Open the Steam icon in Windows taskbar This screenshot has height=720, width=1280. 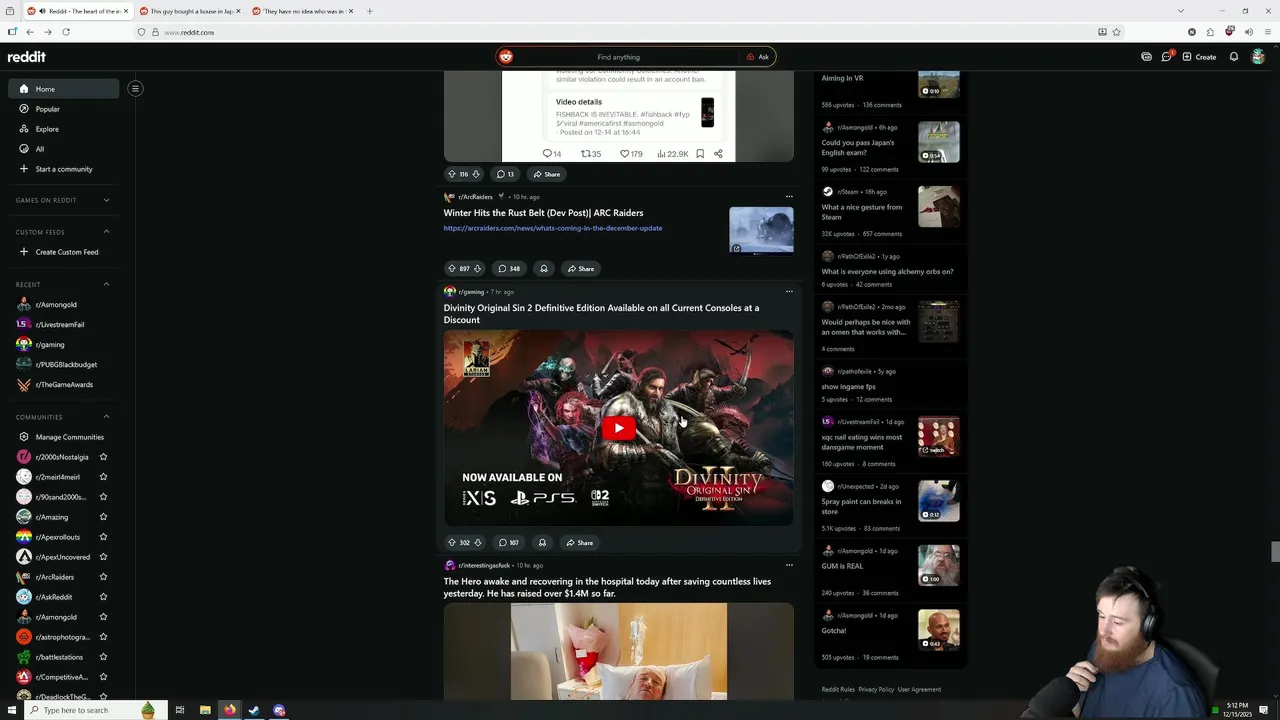click(x=254, y=710)
